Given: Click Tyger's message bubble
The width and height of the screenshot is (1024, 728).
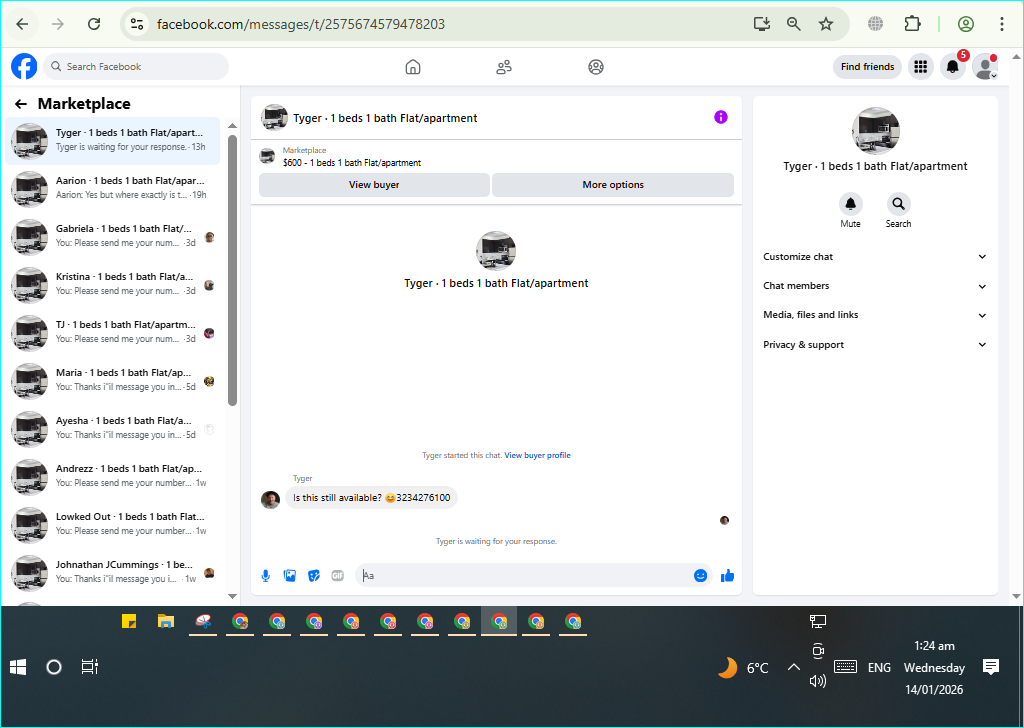Looking at the screenshot, I should tap(372, 498).
